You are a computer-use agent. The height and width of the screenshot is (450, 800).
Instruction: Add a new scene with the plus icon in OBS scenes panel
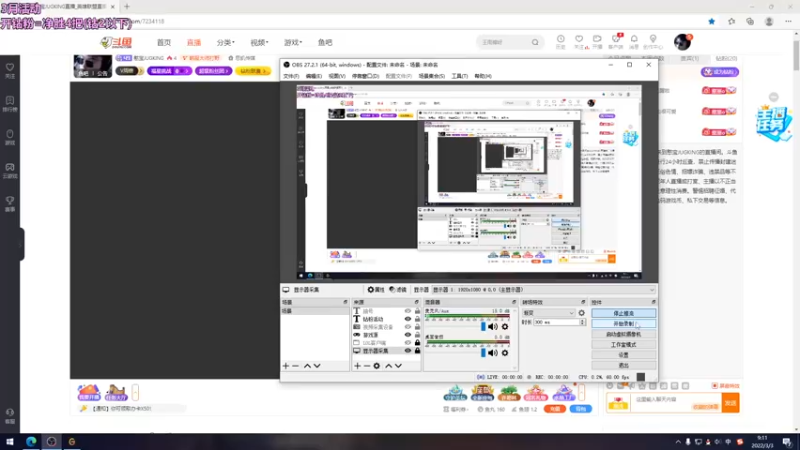tap(286, 366)
